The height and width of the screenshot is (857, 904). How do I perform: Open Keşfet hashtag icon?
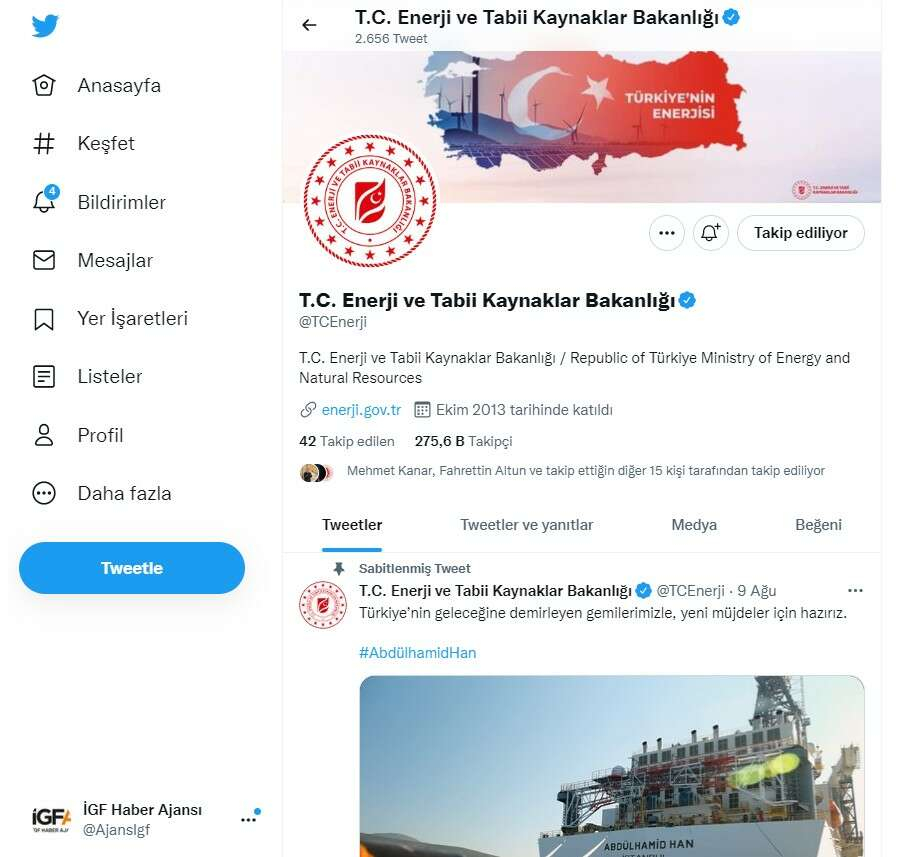[44, 143]
